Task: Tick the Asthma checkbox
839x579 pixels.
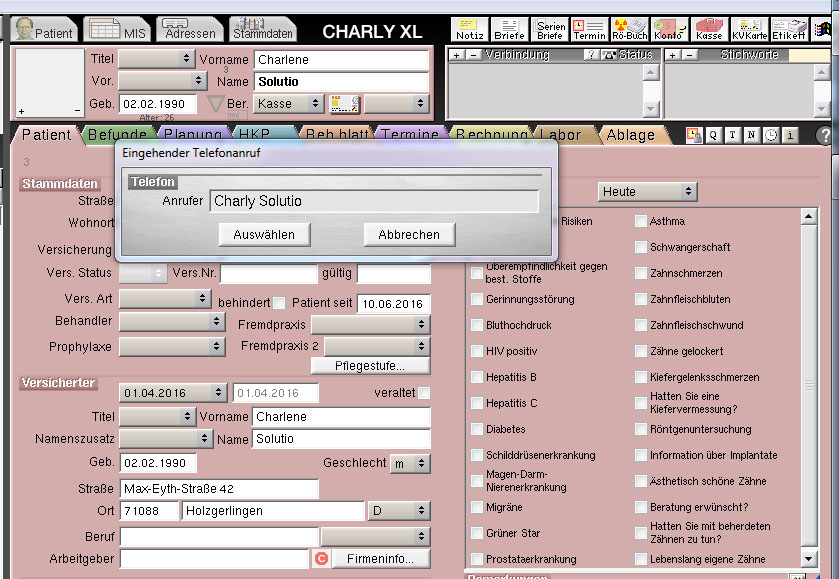Action: point(640,221)
